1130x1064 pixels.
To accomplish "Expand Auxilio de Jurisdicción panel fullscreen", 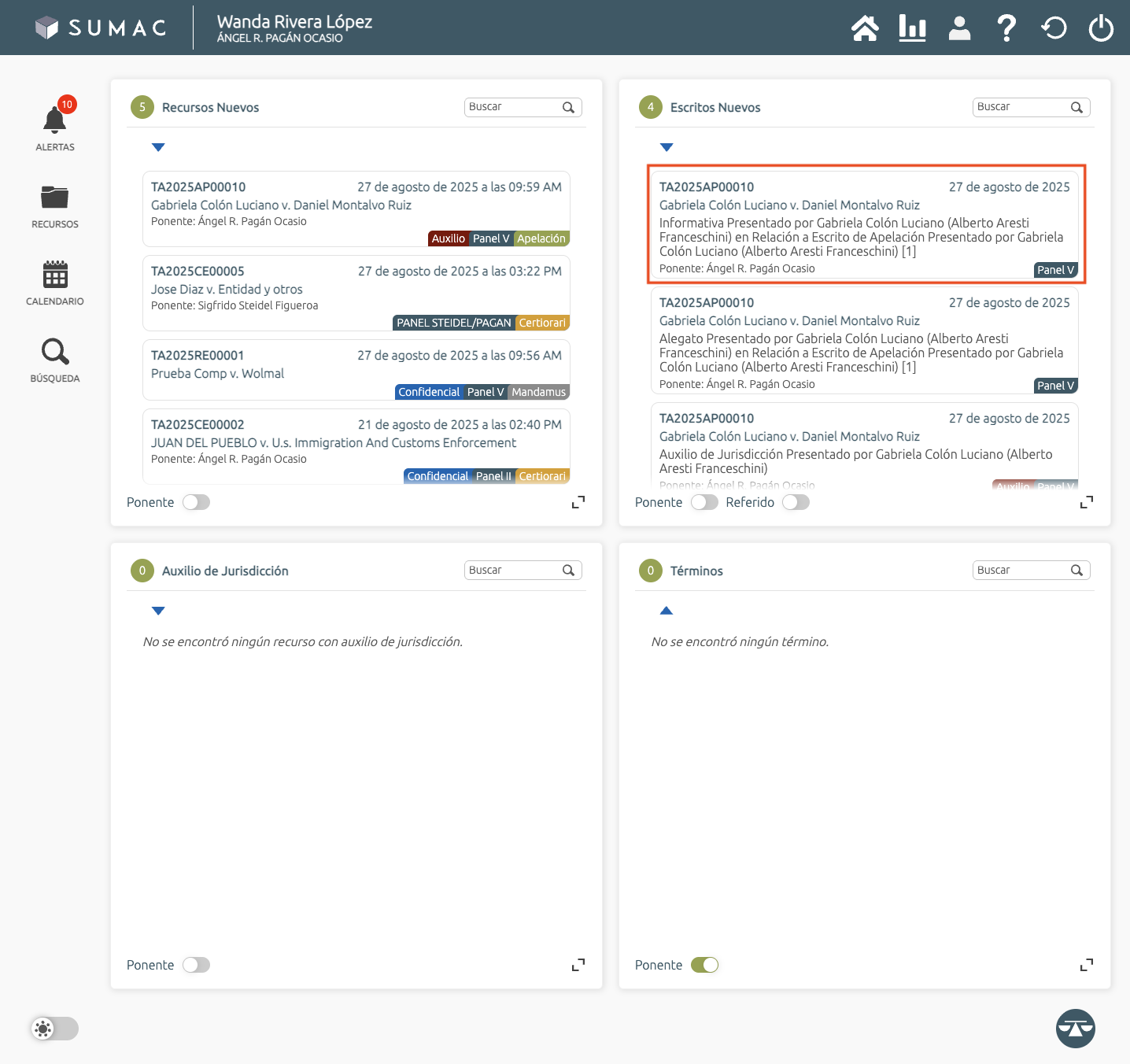I will 578,965.
